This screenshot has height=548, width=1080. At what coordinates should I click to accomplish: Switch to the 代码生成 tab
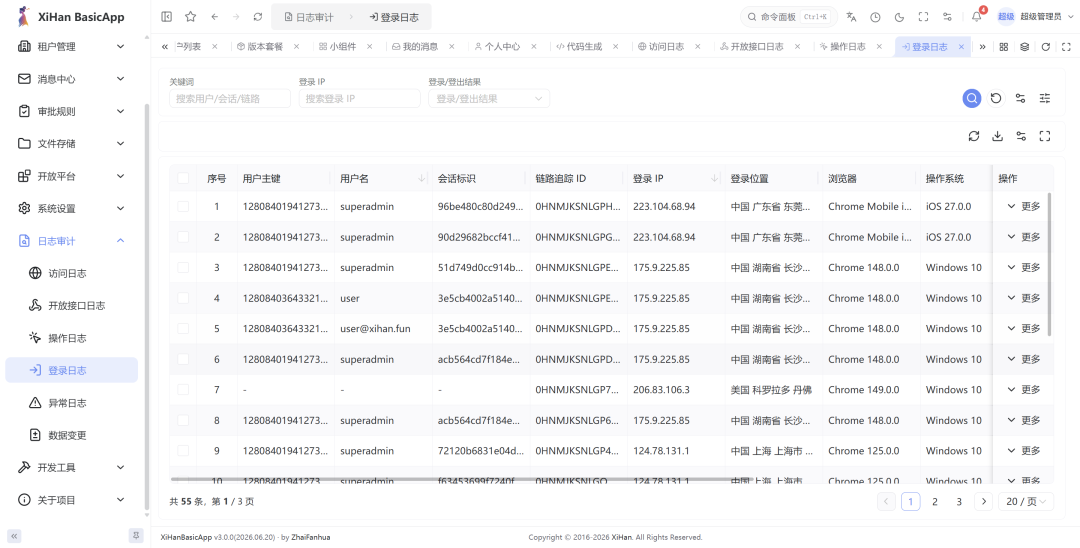pyautogui.click(x=583, y=47)
